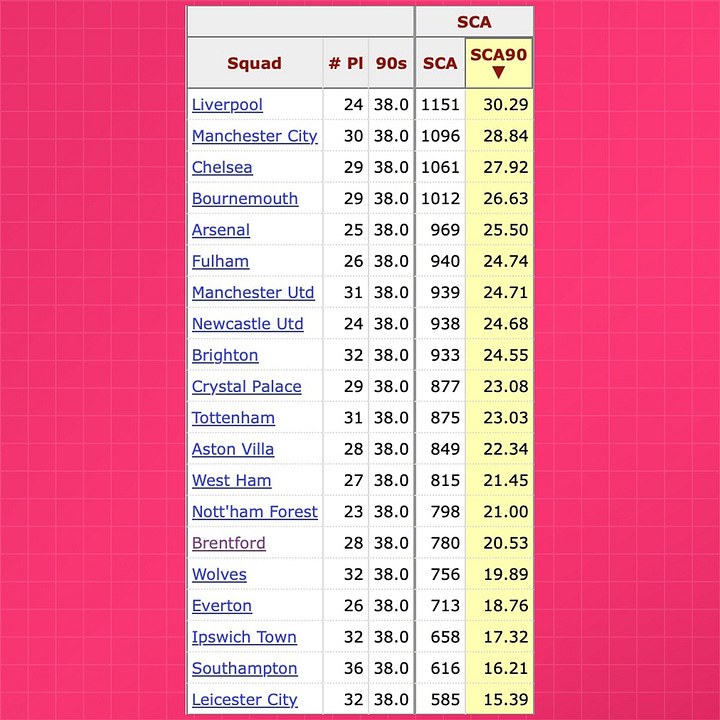Select Manchester City's SCA value 1096
Screen dimensions: 720x720
point(440,136)
